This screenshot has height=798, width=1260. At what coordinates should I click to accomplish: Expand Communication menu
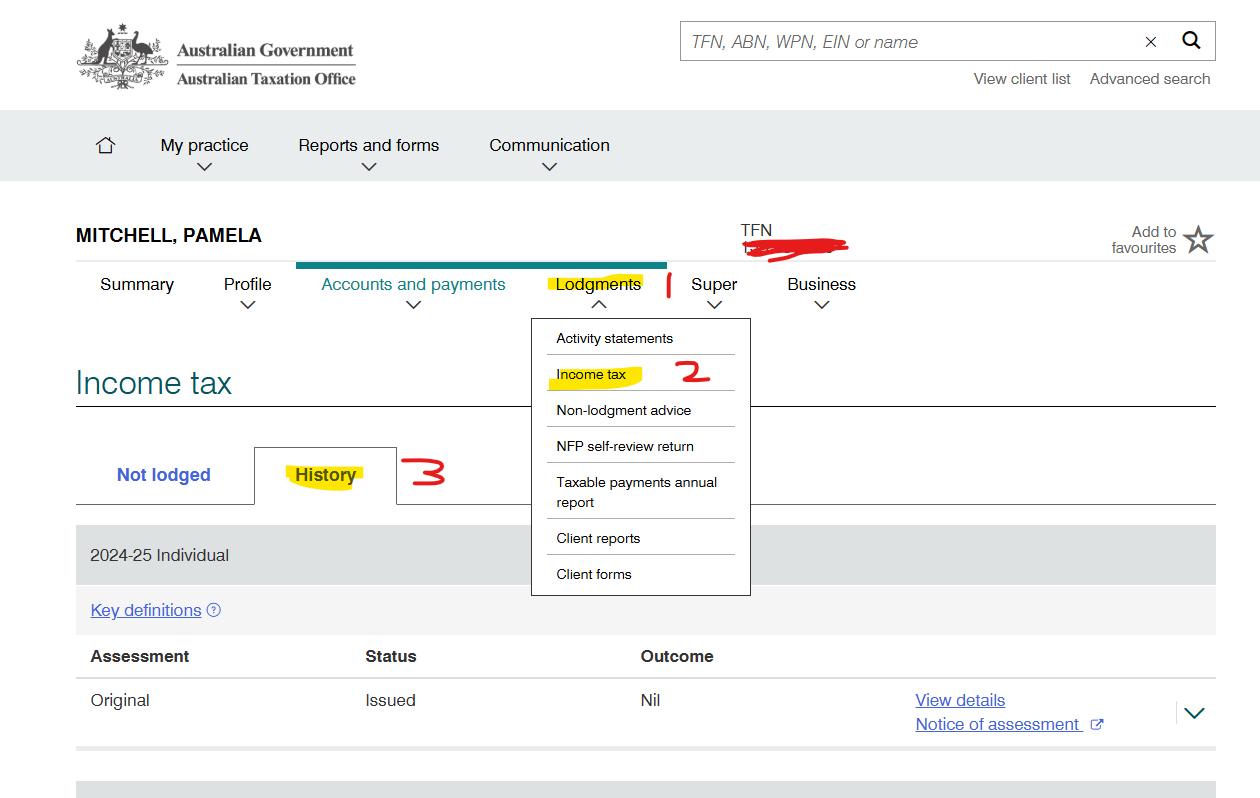(549, 155)
